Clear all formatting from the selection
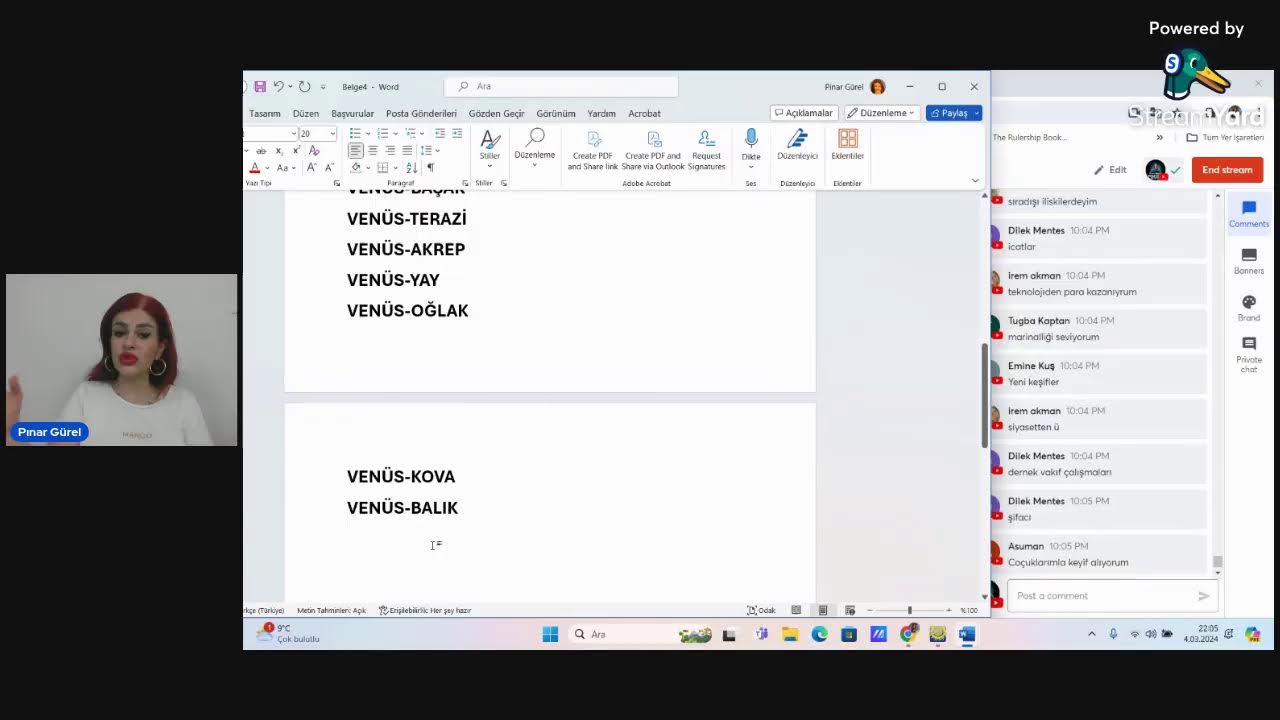The height and width of the screenshot is (720, 1280). coord(314,150)
